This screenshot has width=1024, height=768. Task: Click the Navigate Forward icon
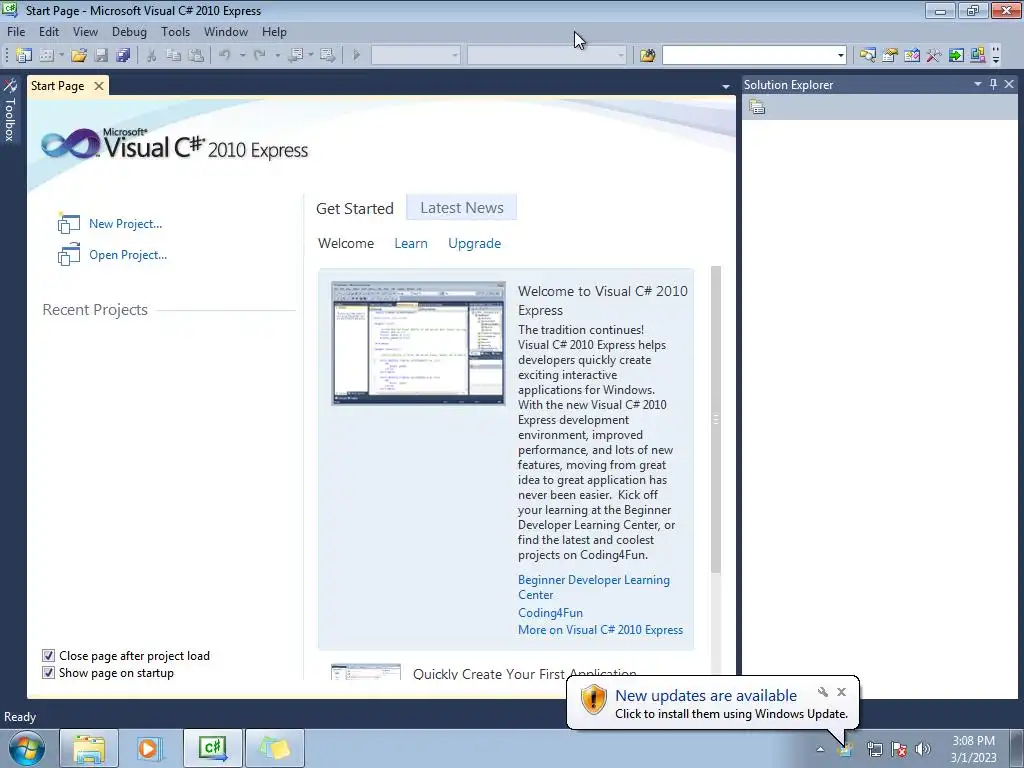pyautogui.click(x=328, y=56)
